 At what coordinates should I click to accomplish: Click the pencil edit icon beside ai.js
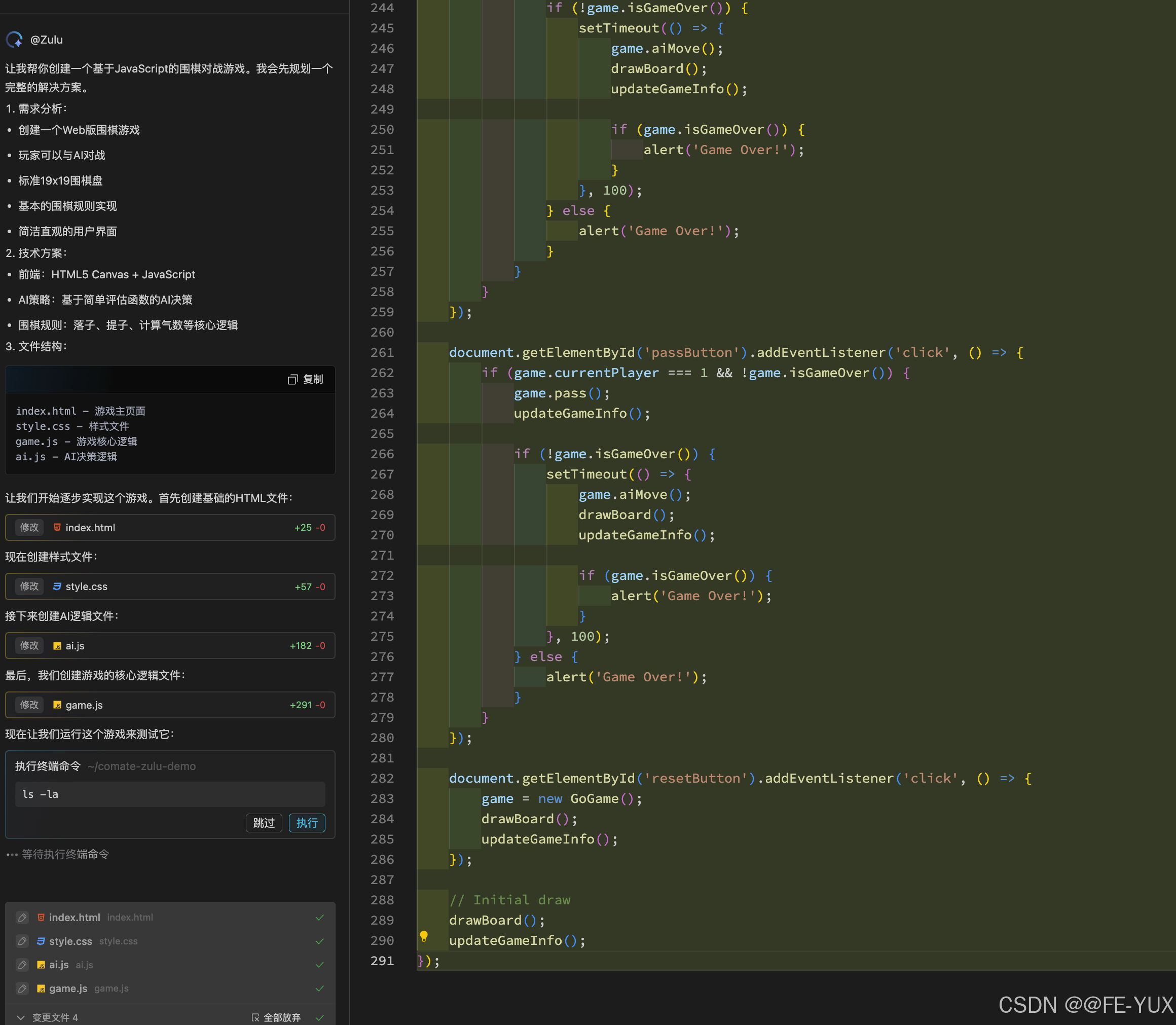[x=22, y=965]
